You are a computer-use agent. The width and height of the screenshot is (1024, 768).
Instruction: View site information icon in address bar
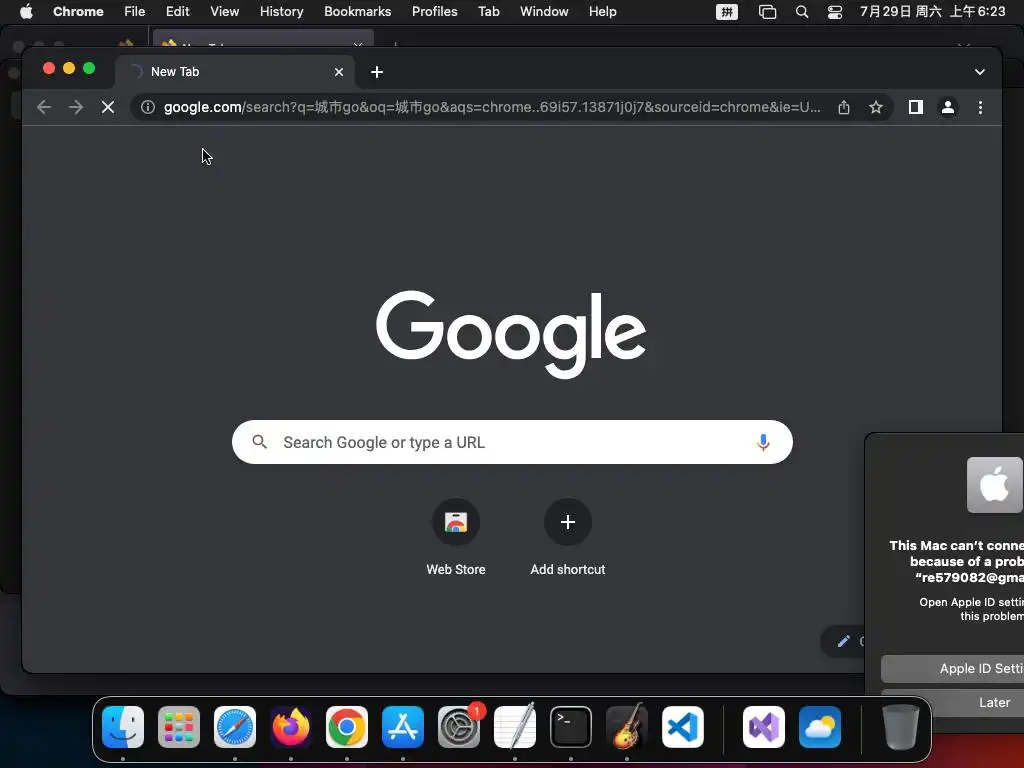pos(148,107)
